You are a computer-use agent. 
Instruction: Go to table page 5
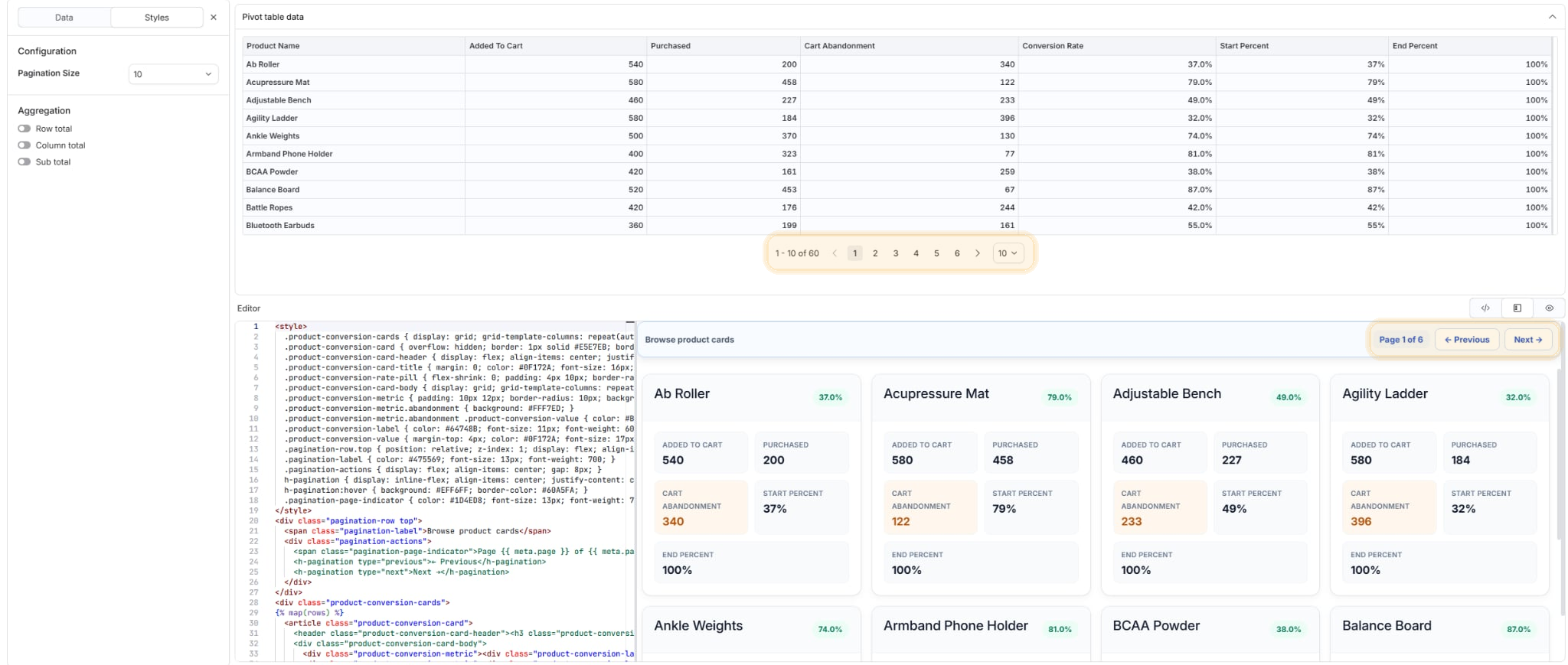pos(936,253)
